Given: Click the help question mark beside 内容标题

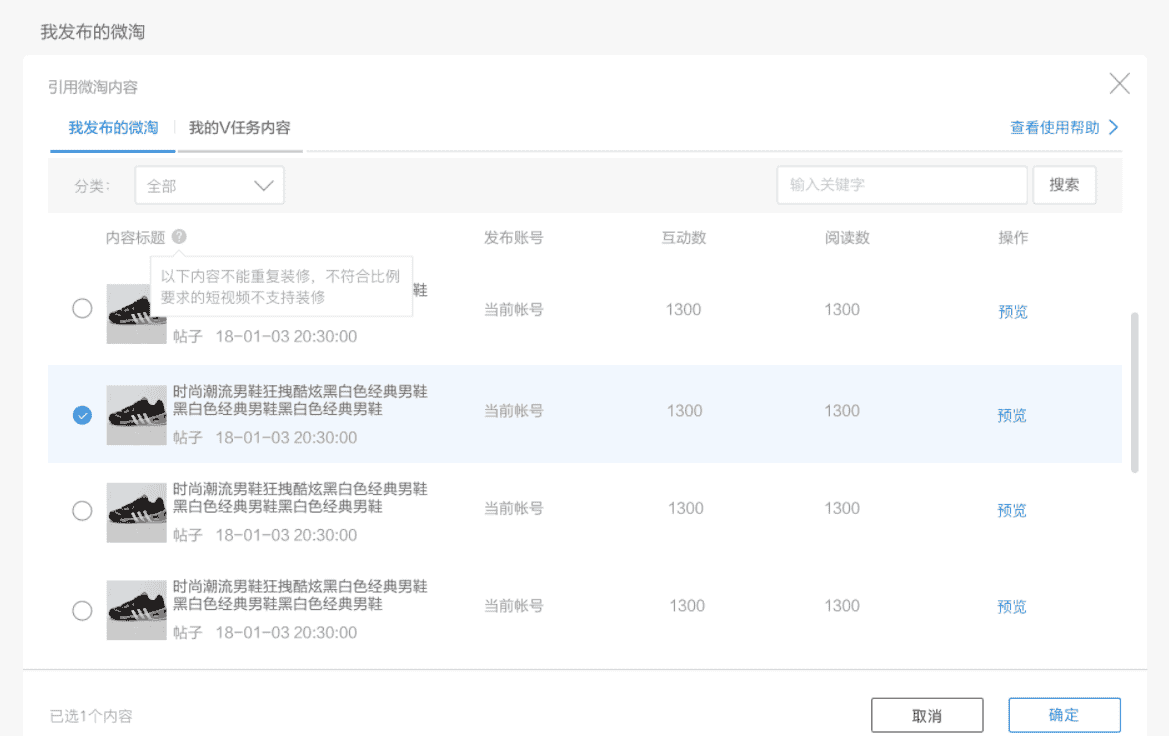Looking at the screenshot, I should tap(178, 237).
